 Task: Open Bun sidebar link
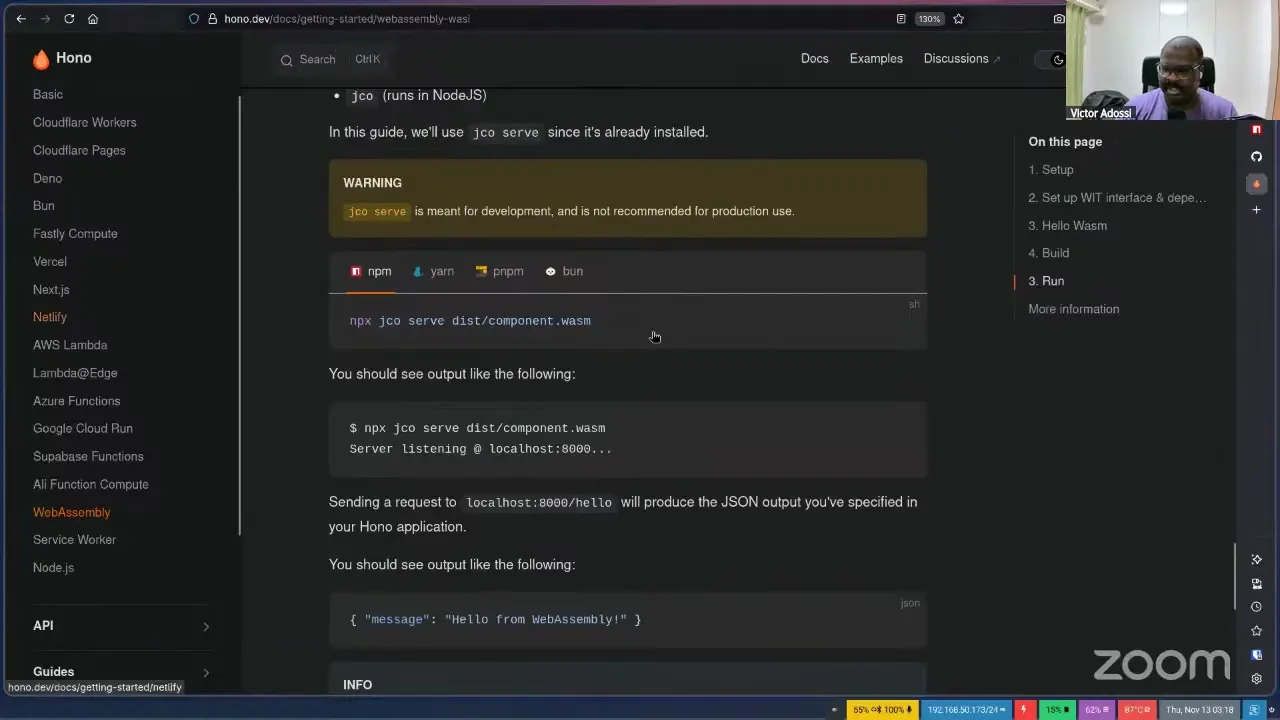[44, 206]
